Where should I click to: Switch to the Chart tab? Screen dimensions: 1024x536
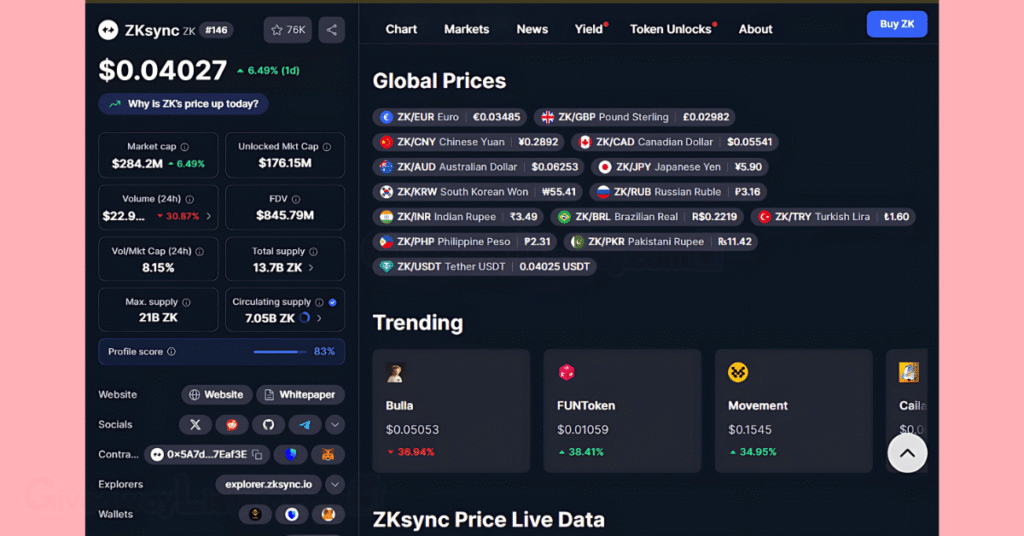401,29
